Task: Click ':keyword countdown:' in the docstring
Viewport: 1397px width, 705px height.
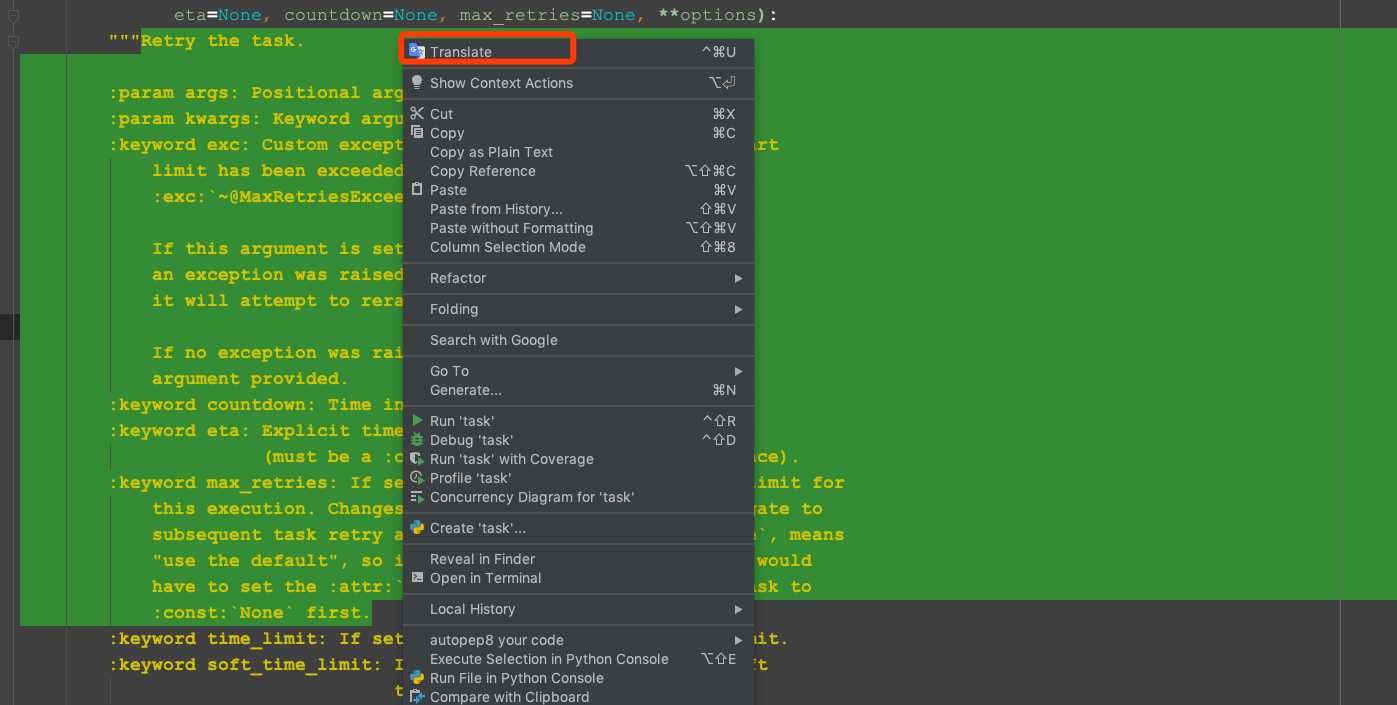Action: click(213, 405)
